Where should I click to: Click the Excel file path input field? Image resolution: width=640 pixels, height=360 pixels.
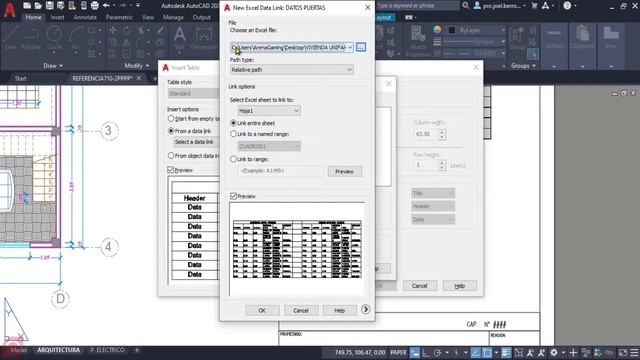[x=288, y=47]
